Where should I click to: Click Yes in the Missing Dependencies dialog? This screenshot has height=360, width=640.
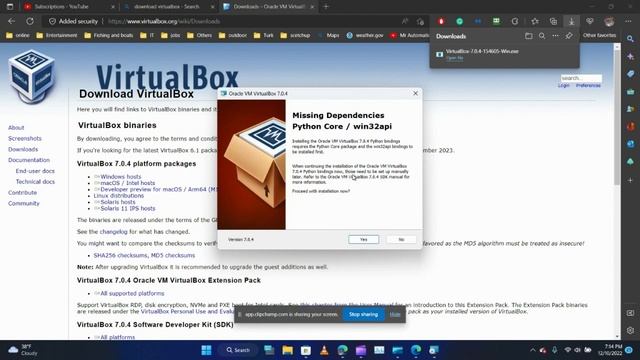pyautogui.click(x=363, y=240)
